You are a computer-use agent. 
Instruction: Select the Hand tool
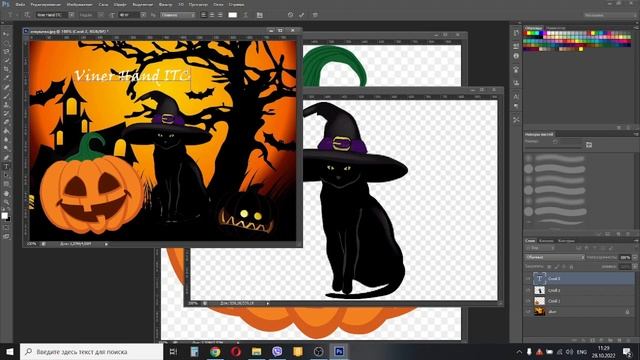point(6,193)
